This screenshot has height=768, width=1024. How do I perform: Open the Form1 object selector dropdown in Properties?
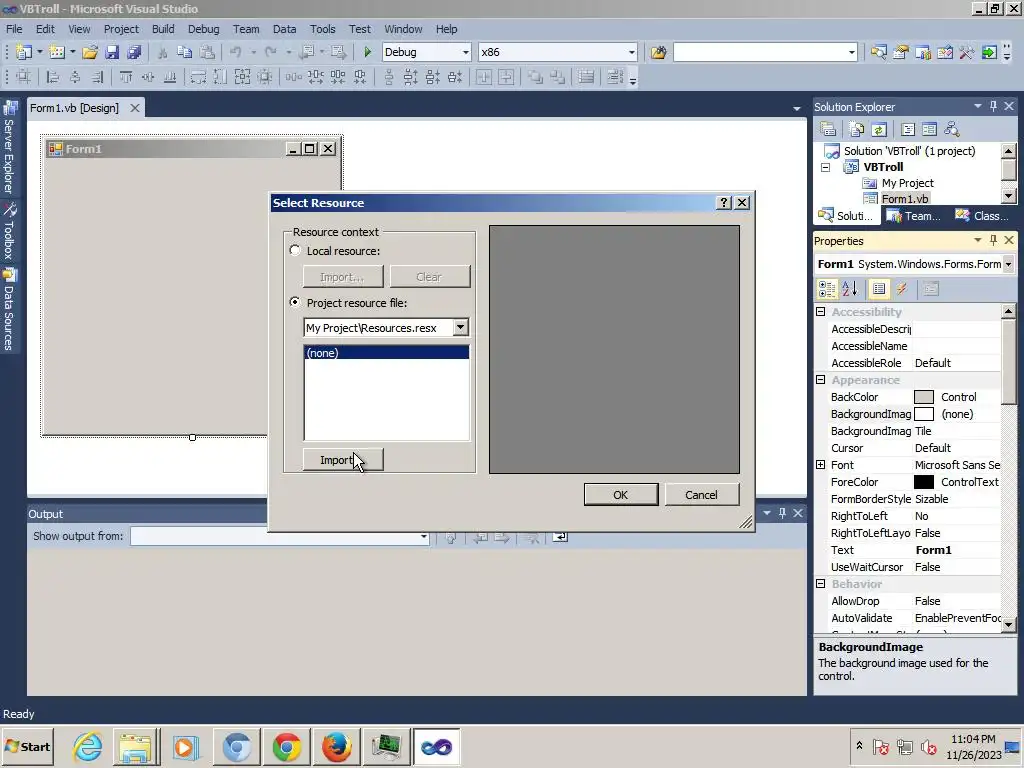pyautogui.click(x=1008, y=264)
